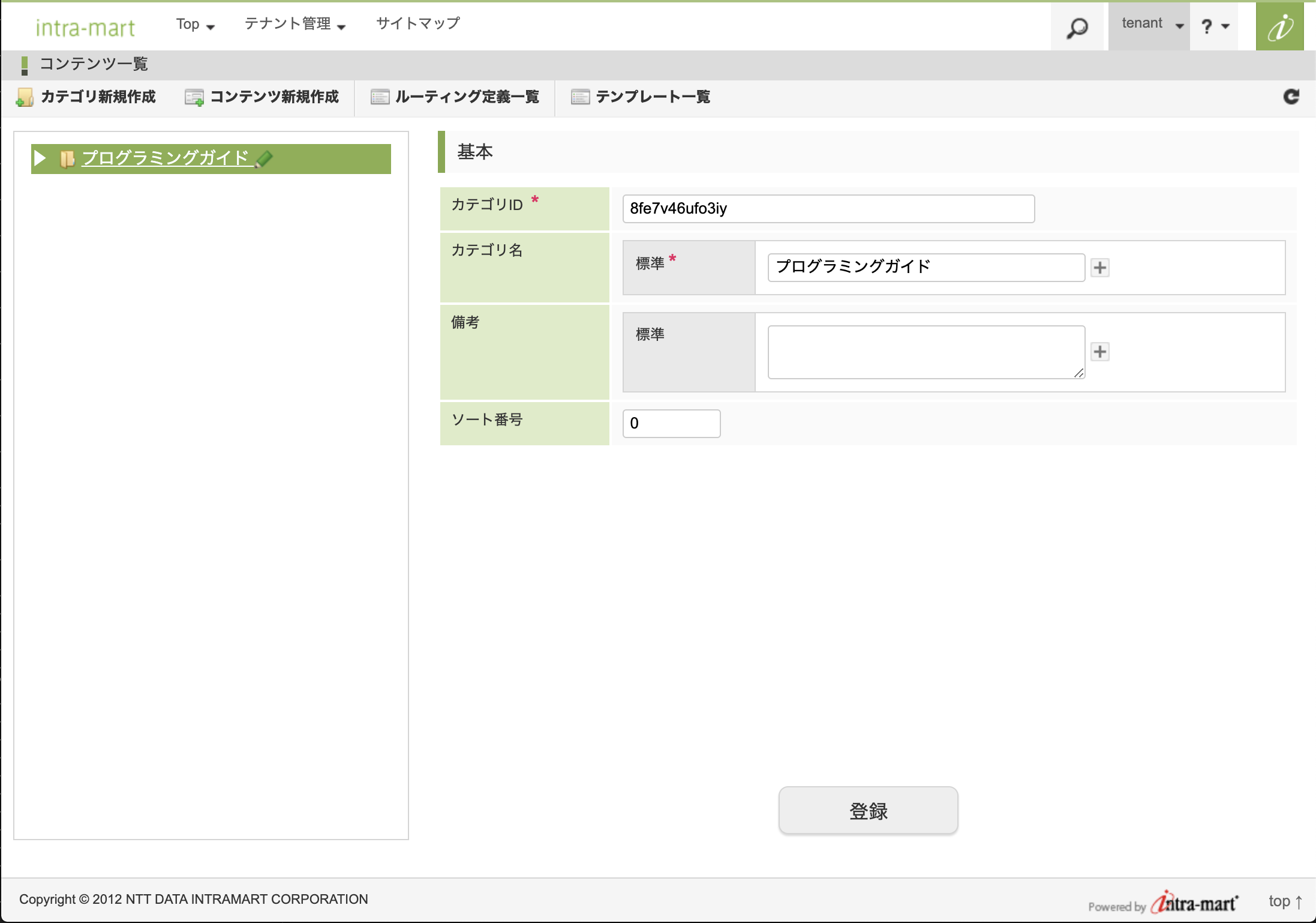The width and height of the screenshot is (1316, 923).
Task: Click the folder icon in category tree
Action: pos(67,159)
